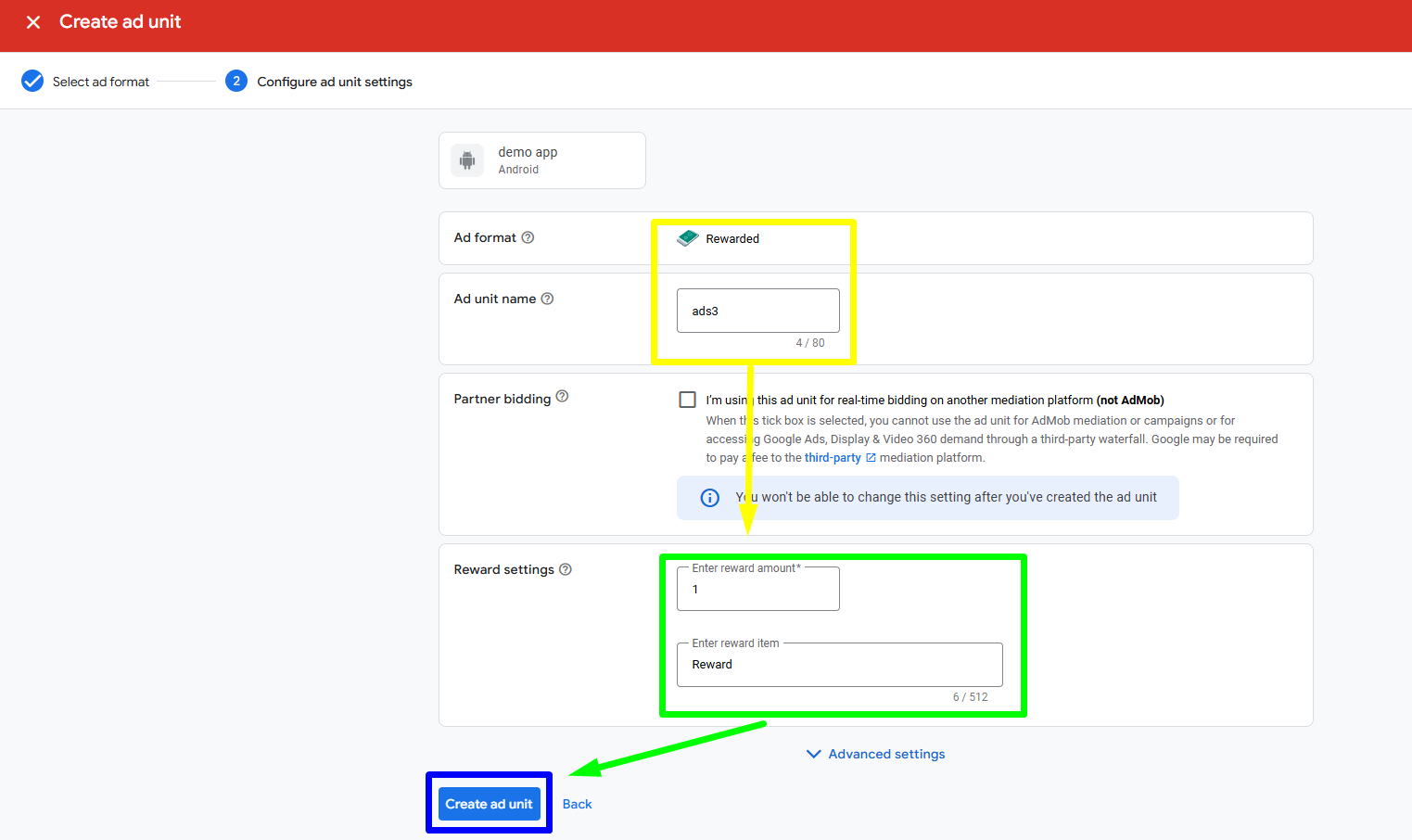Click step 2 Configure ad unit settings indicator
The height and width of the screenshot is (840, 1412).
(236, 81)
